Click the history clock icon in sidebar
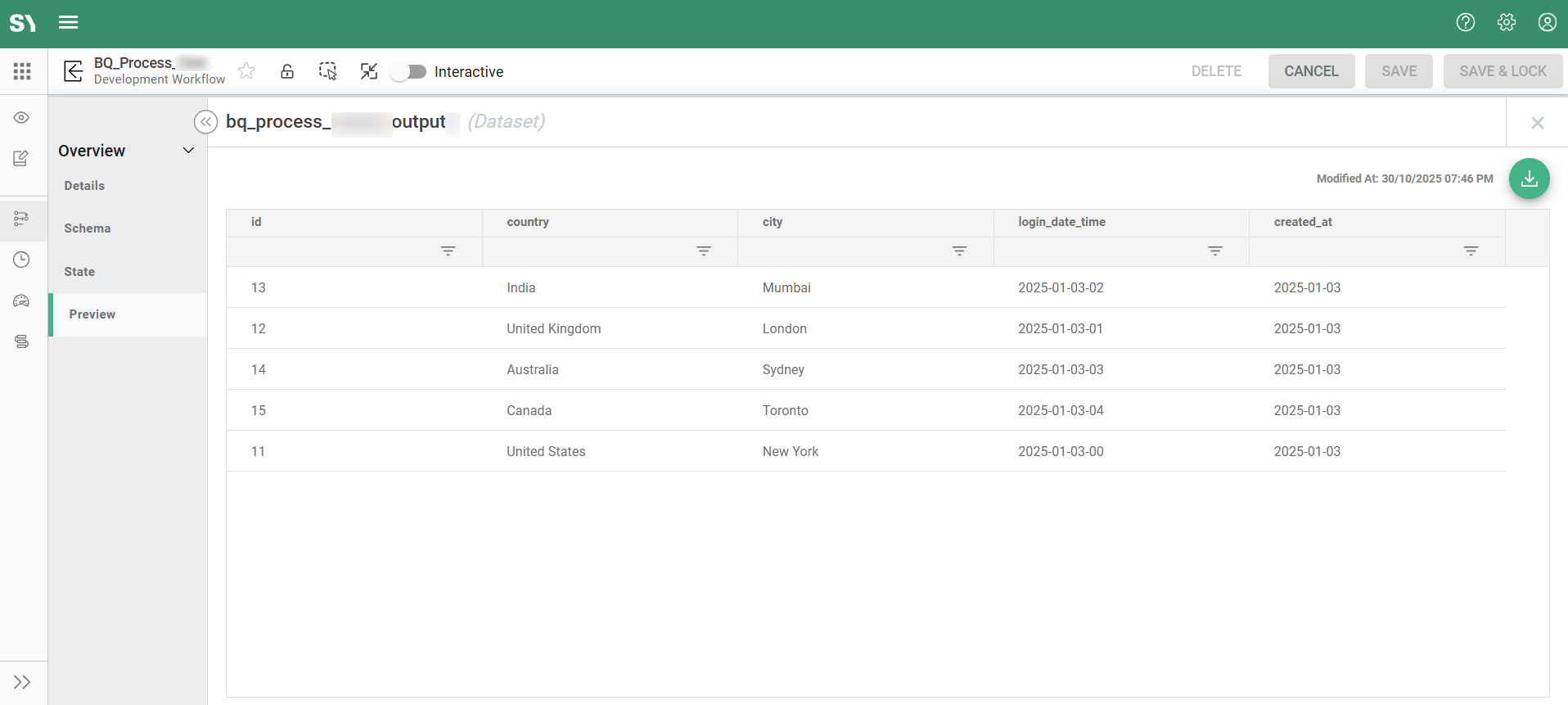The height and width of the screenshot is (705, 1568). [22, 260]
